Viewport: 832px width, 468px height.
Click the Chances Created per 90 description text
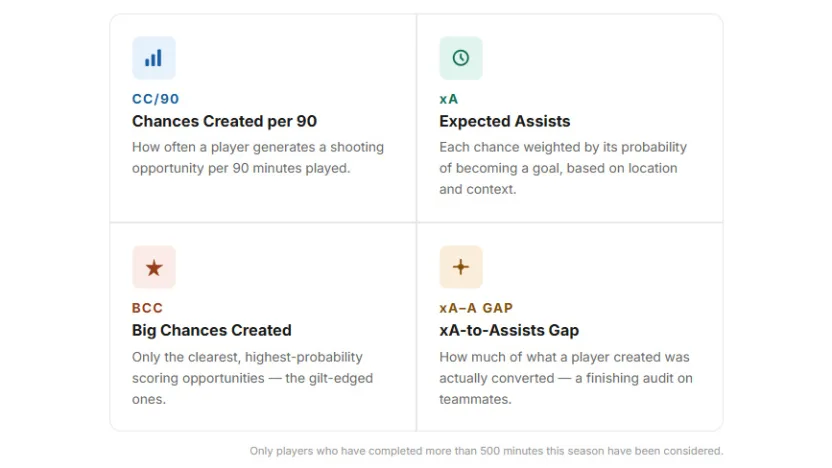pyautogui.click(x=257, y=158)
